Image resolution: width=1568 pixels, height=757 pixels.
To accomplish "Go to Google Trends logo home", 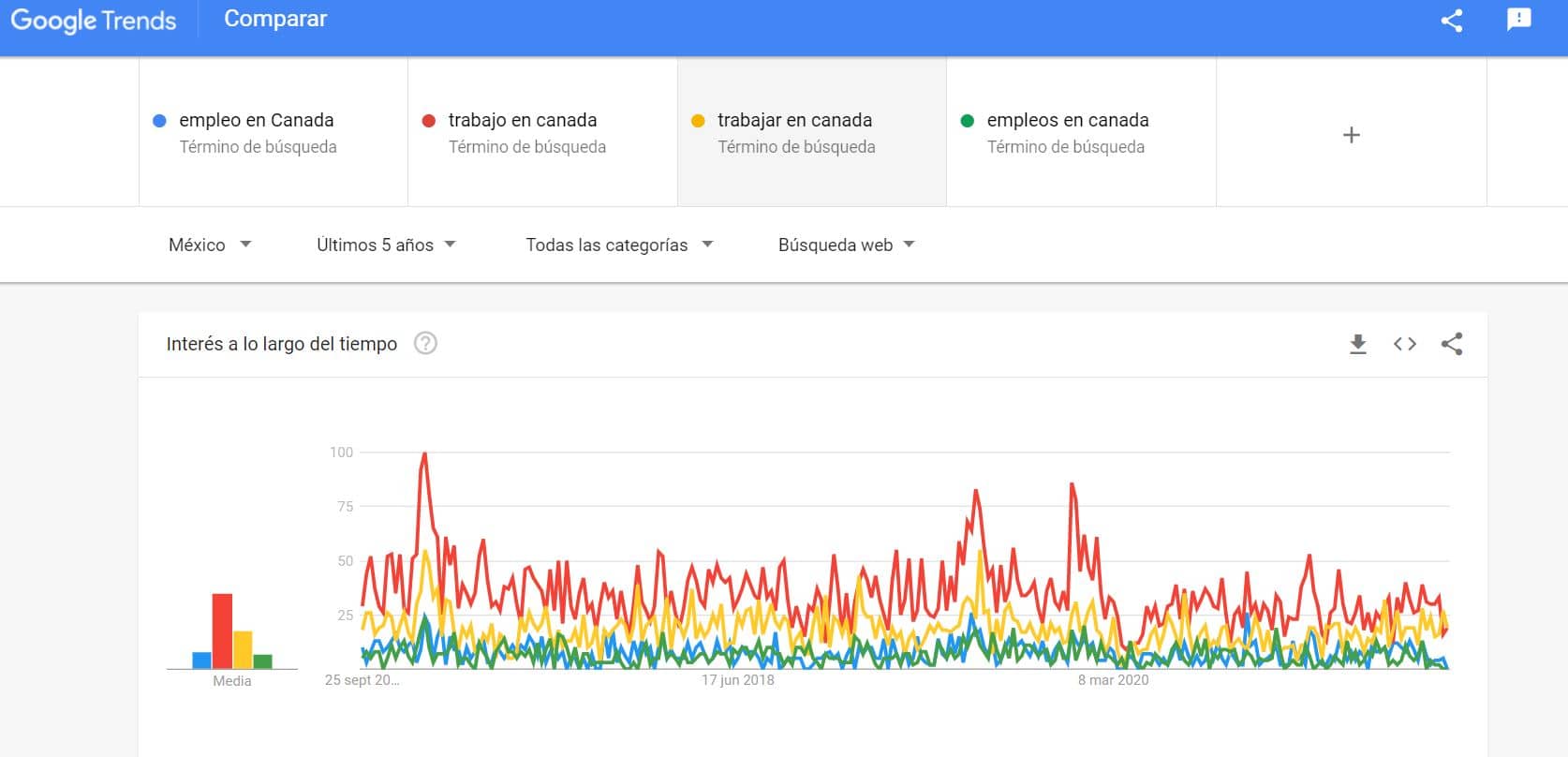I will (x=93, y=21).
